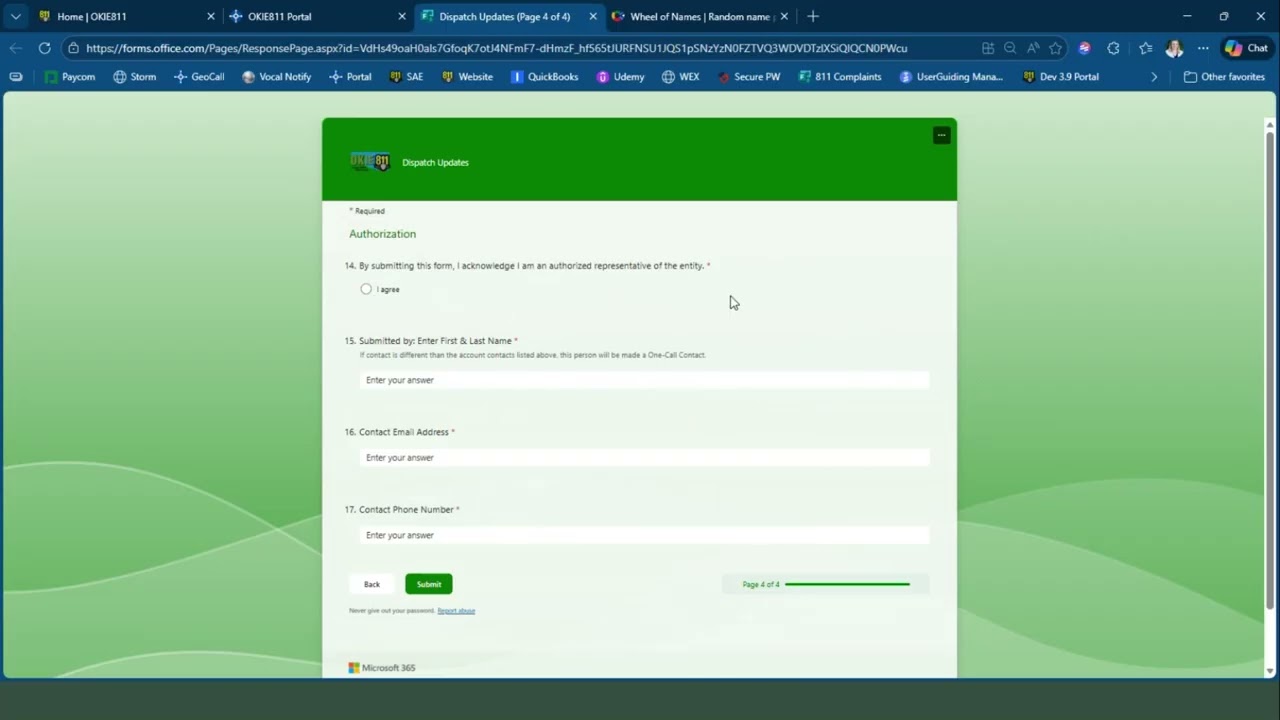
Task: Expand the favorites bar overflow chevron
Action: click(1154, 77)
